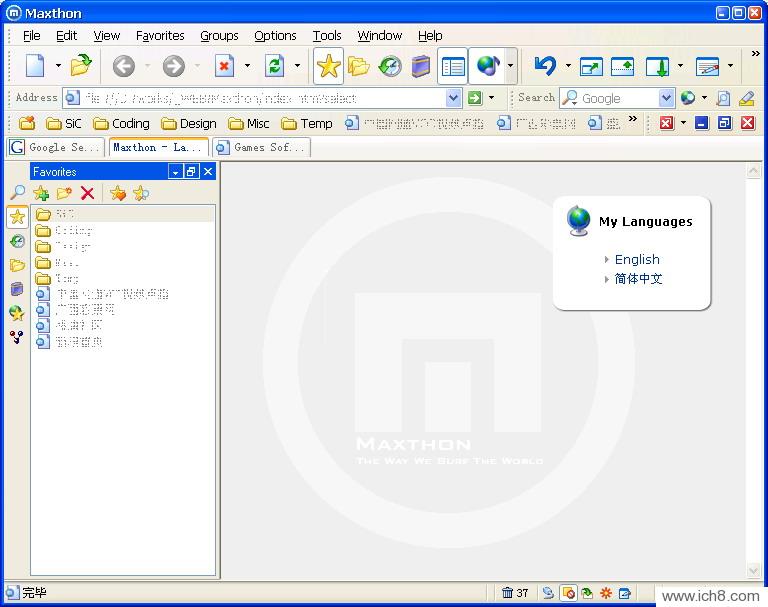
Task: Select the first folder in Favorites list
Action: coord(123,214)
